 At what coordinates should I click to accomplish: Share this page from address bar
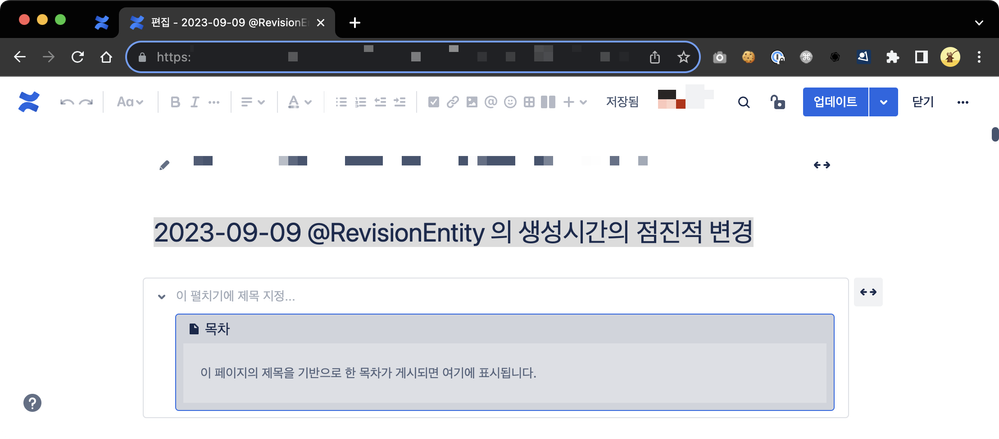[x=655, y=57]
